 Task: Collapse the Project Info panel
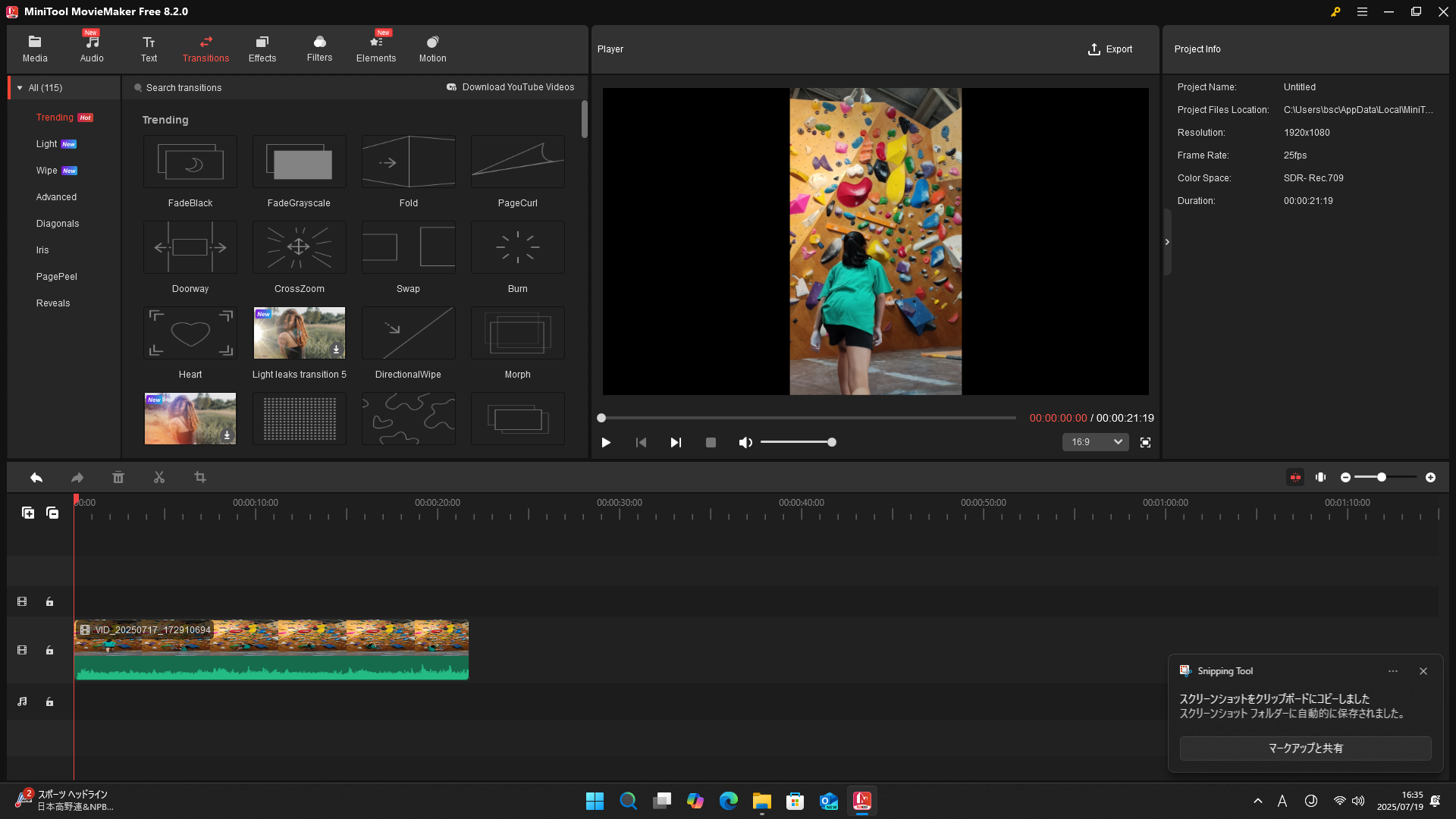point(1167,242)
